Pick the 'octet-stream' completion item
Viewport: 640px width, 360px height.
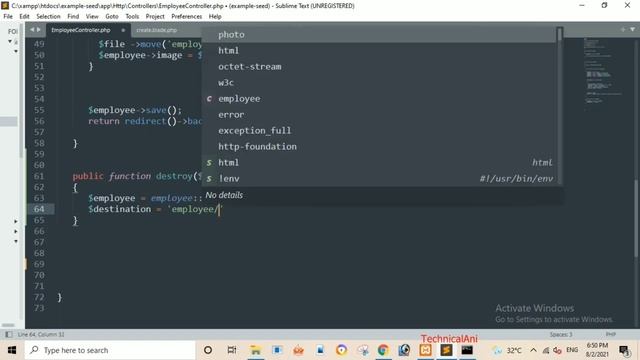pos(380,67)
